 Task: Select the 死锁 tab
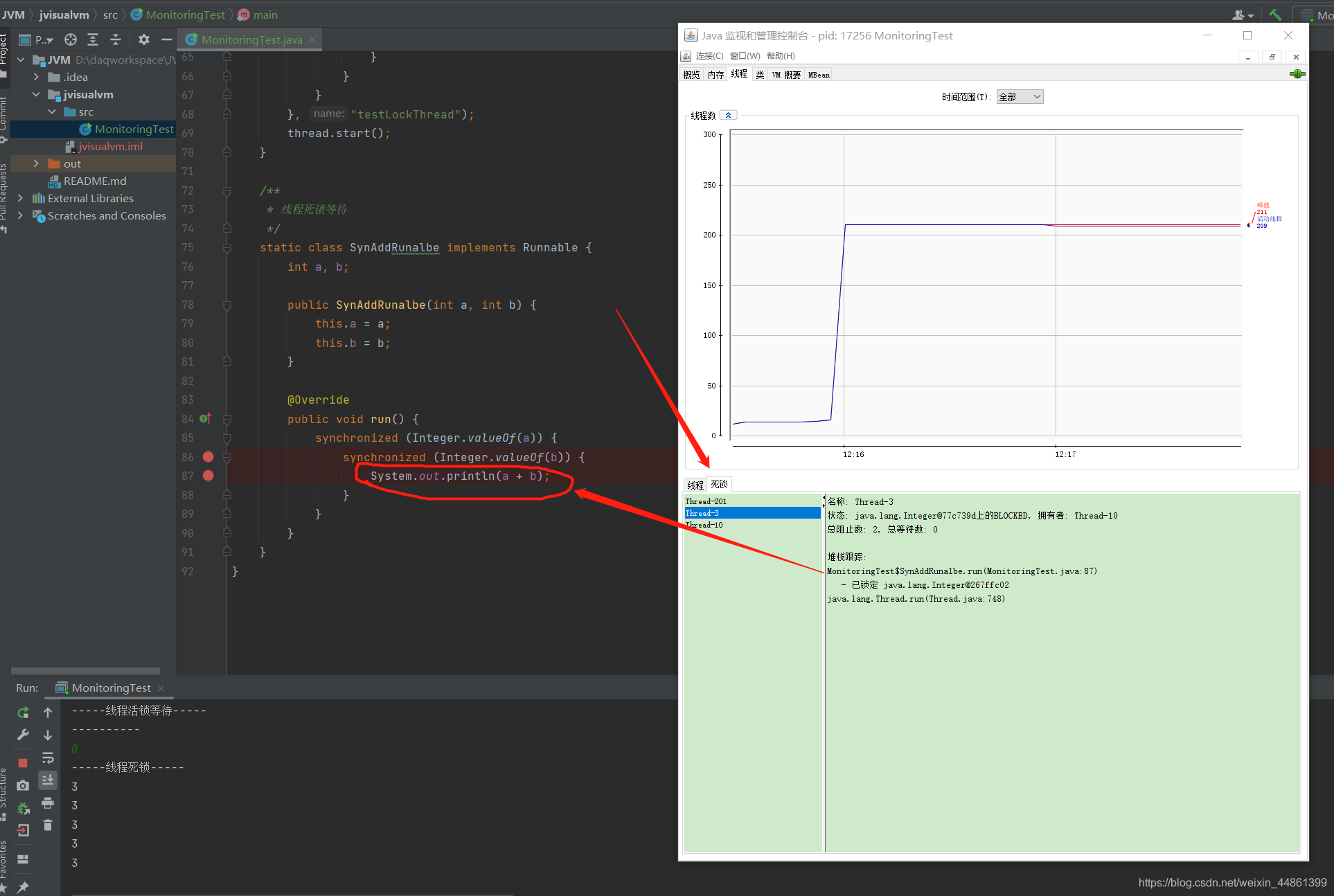point(719,485)
